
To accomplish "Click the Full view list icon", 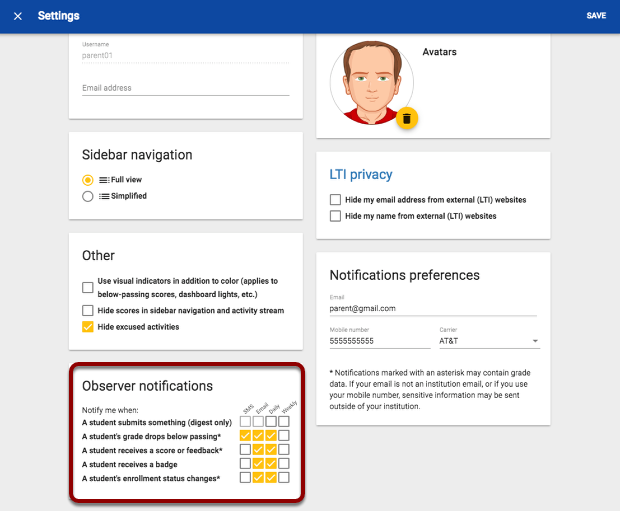I will [104, 179].
